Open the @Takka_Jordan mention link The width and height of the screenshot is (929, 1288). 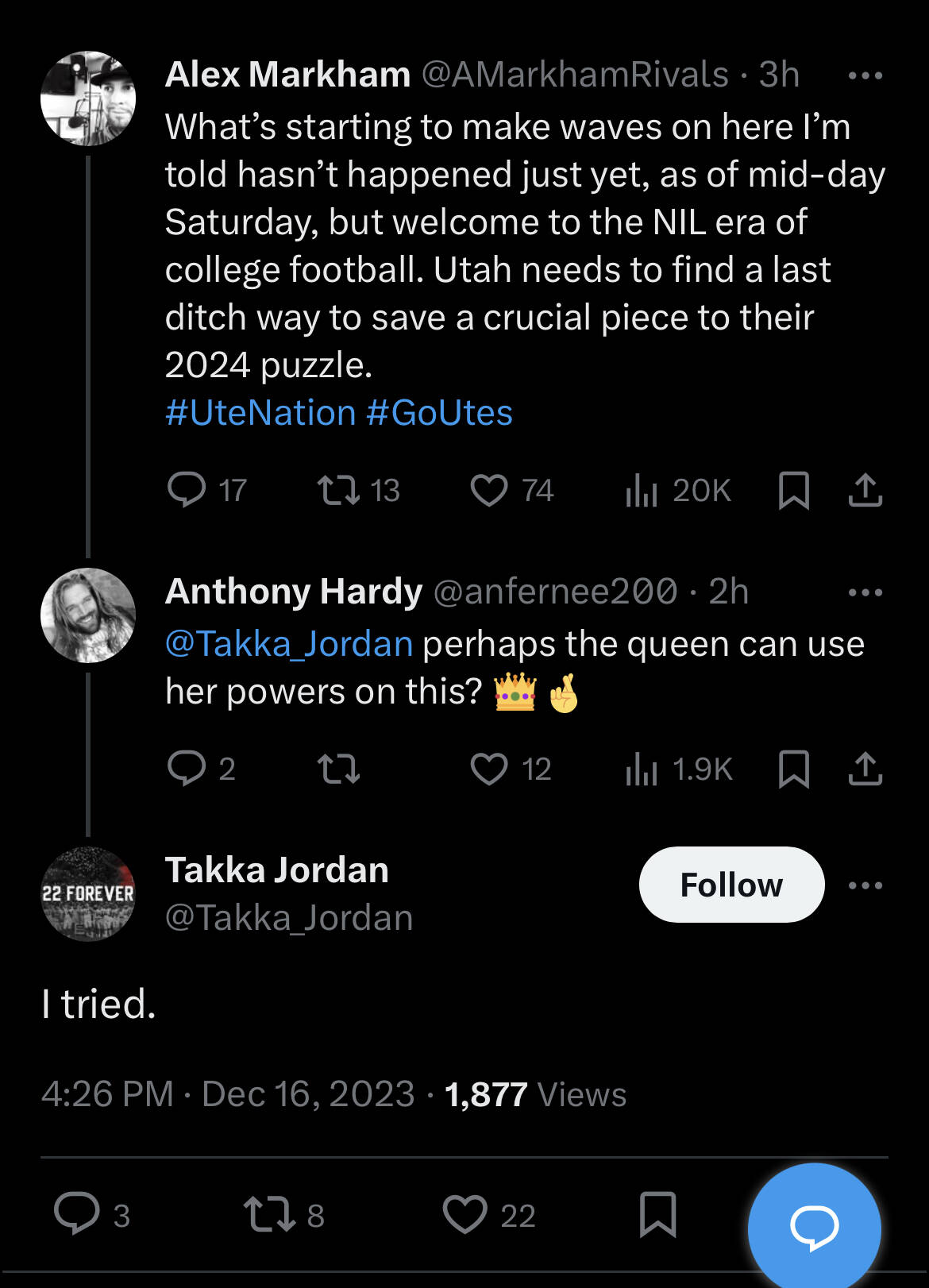click(x=289, y=644)
